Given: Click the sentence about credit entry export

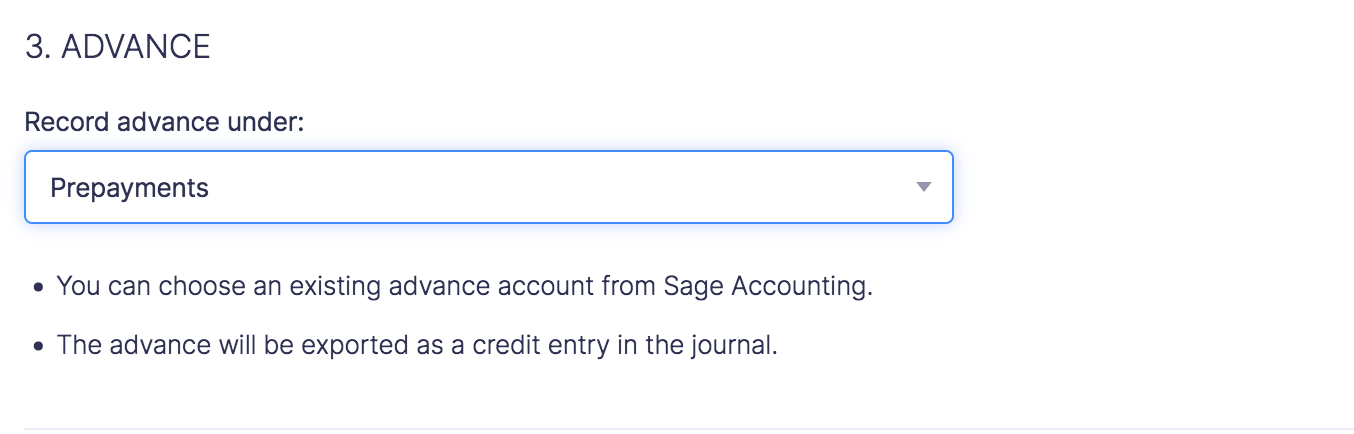Looking at the screenshot, I should tap(417, 346).
